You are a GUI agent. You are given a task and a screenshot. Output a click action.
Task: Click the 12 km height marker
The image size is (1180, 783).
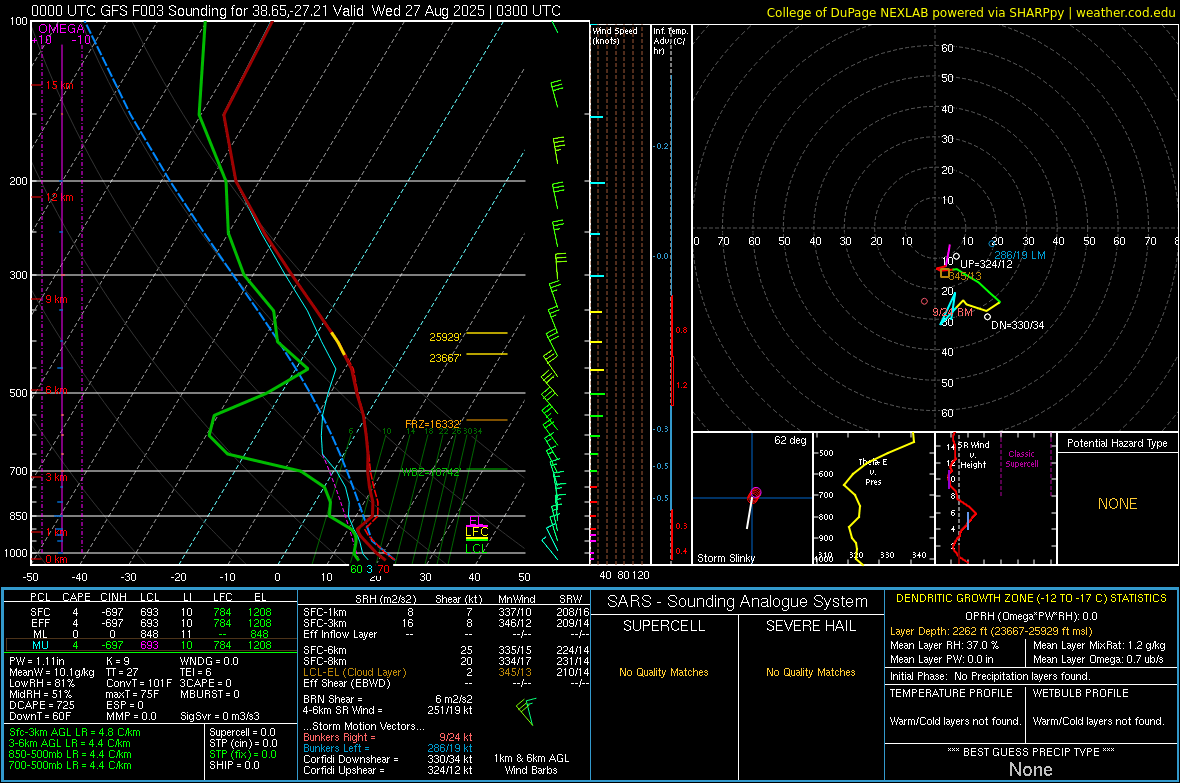(59, 197)
